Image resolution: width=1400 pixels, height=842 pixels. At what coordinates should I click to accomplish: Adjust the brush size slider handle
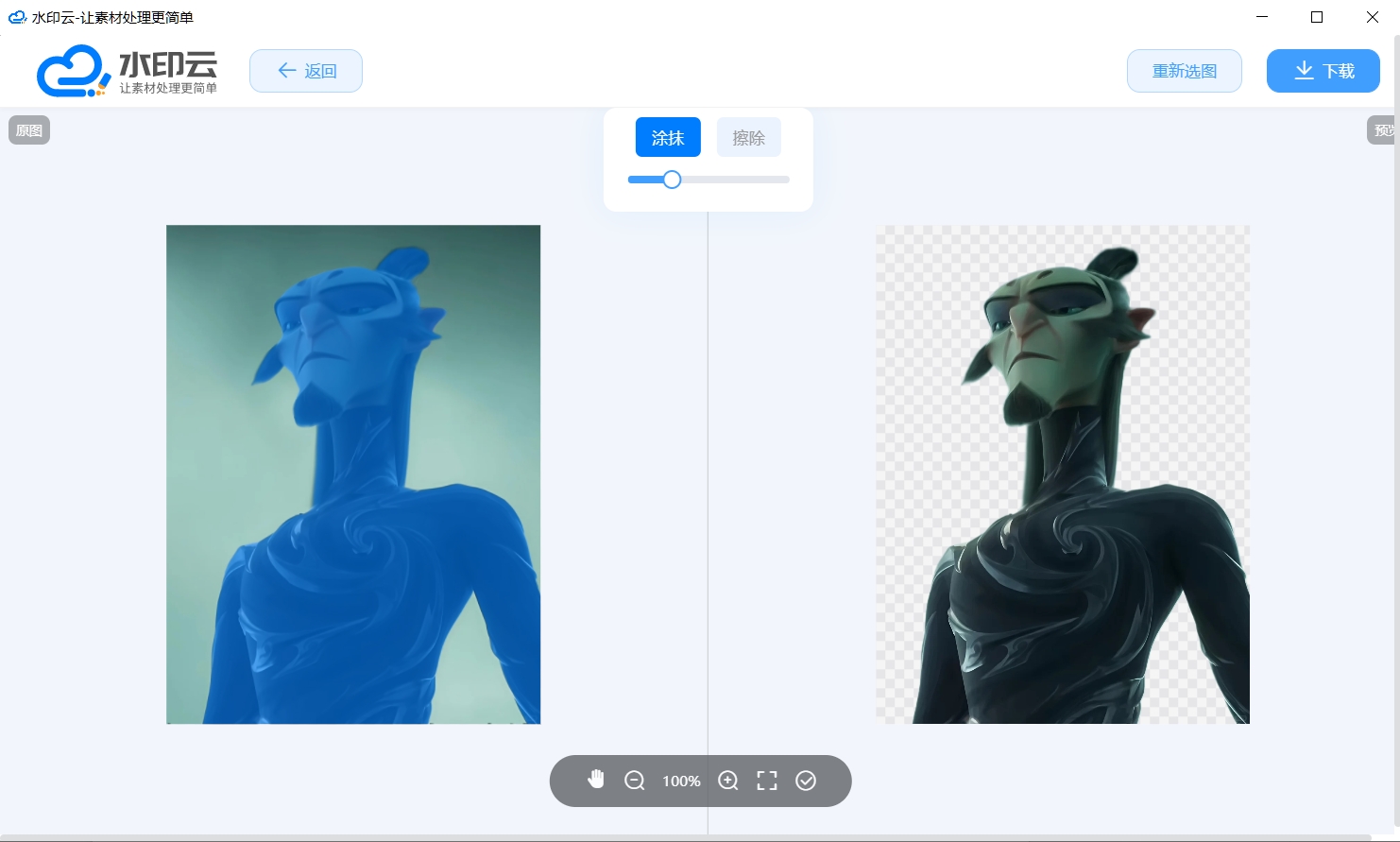coord(672,180)
